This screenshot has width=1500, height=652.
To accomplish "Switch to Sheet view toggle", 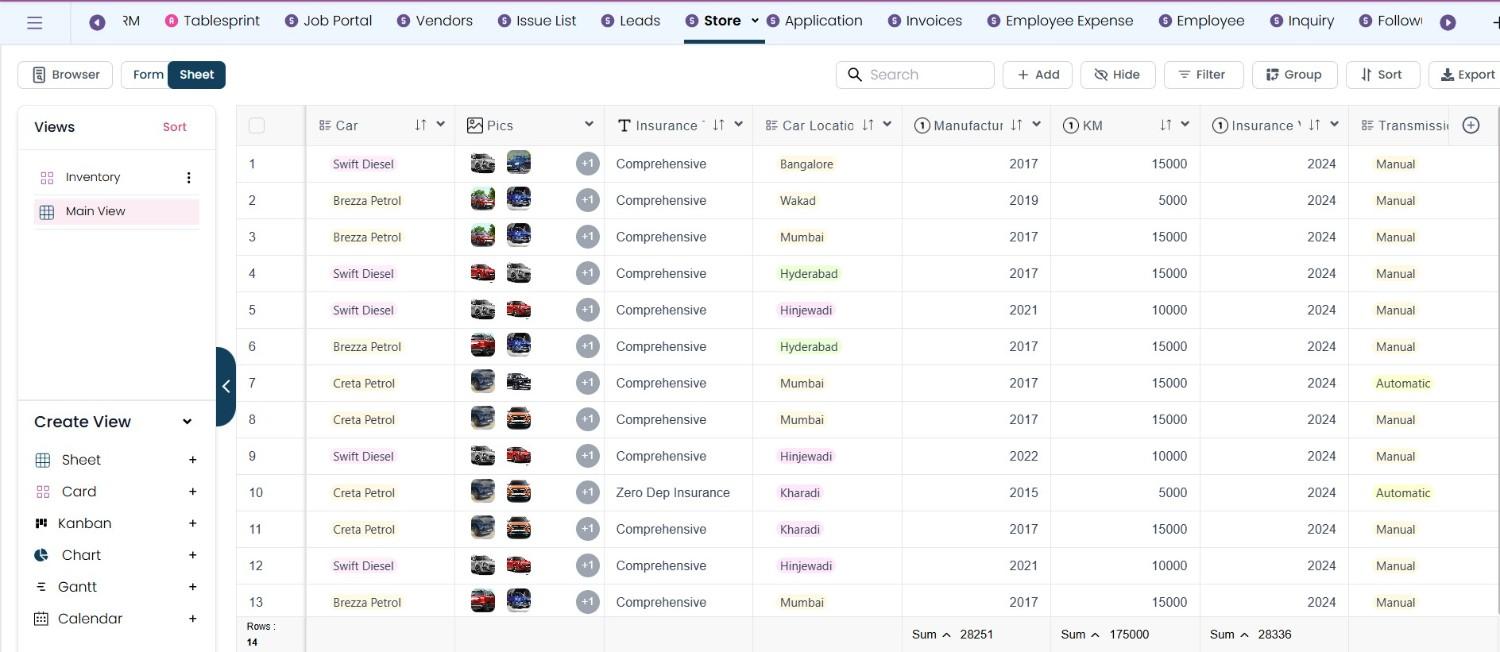I will (x=197, y=75).
